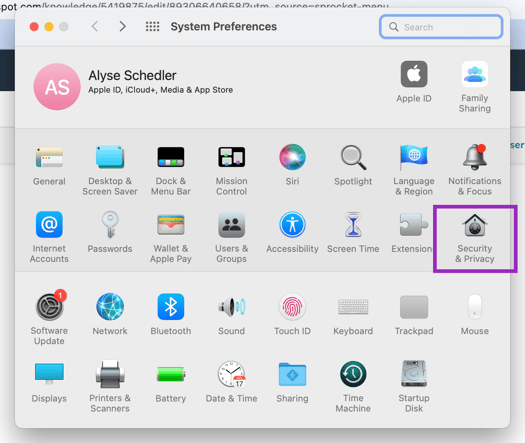
Task: Minimize the System Preferences window
Action: tap(49, 26)
